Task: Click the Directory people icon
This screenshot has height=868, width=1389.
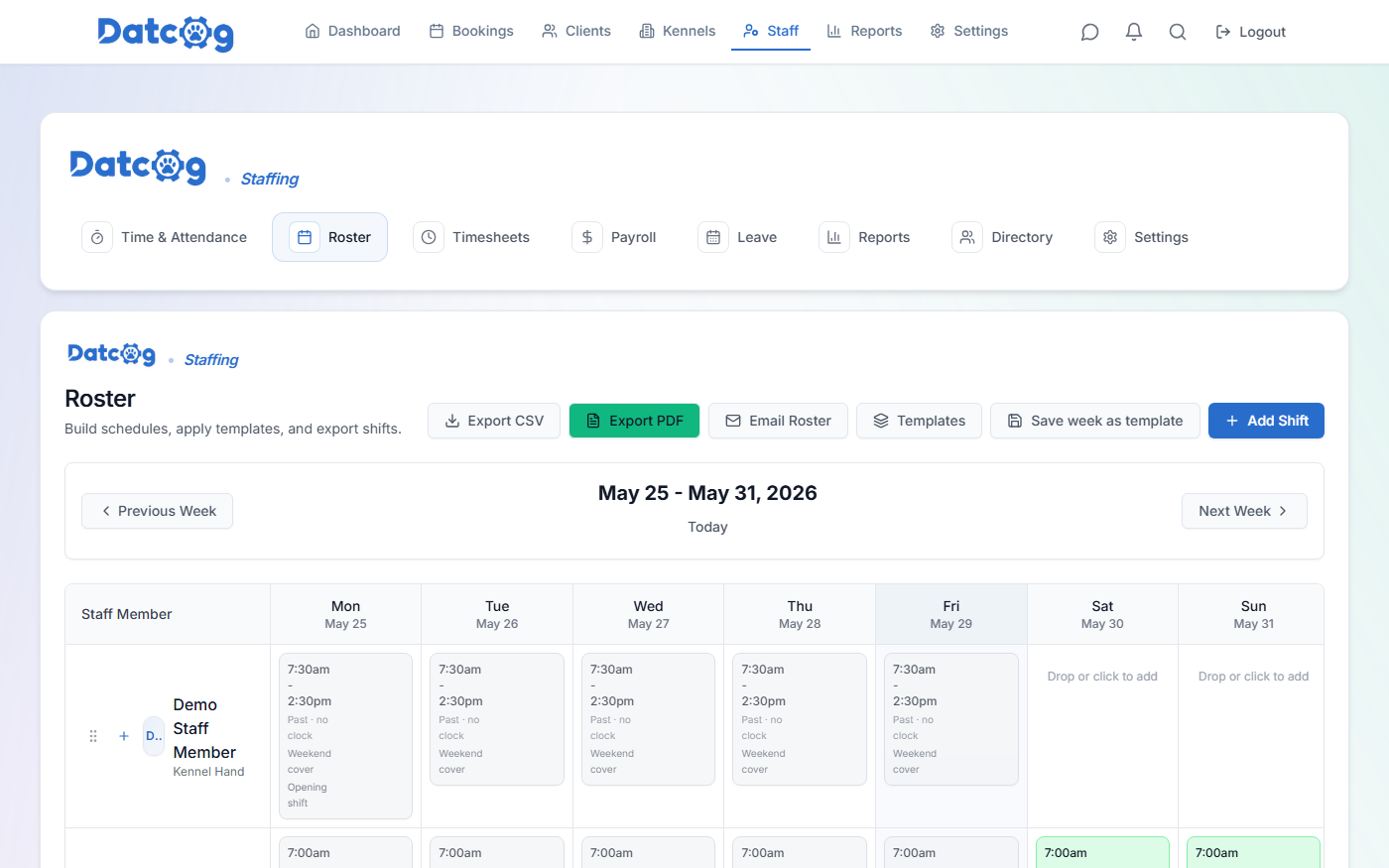Action: [x=967, y=237]
